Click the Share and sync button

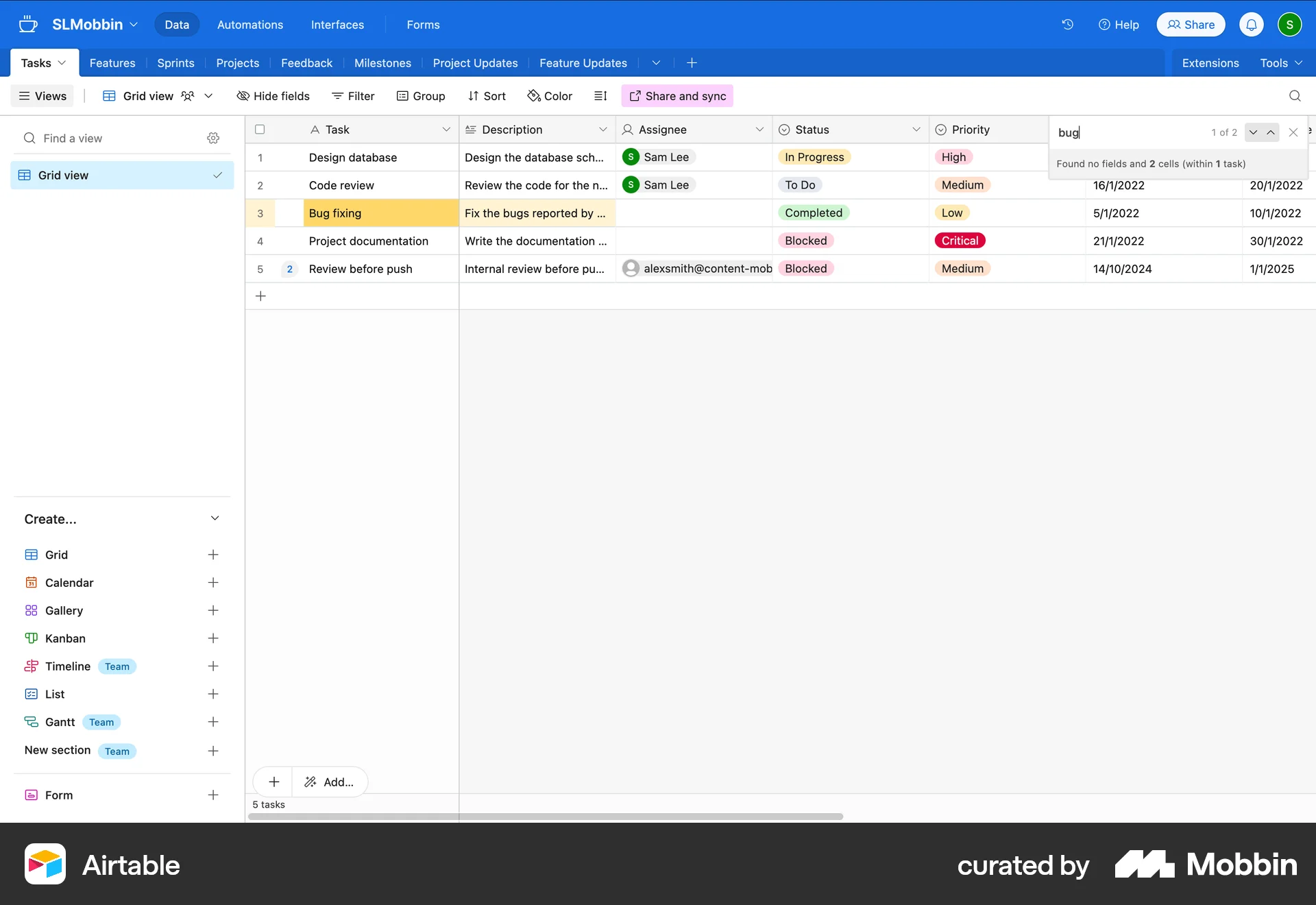coord(677,96)
